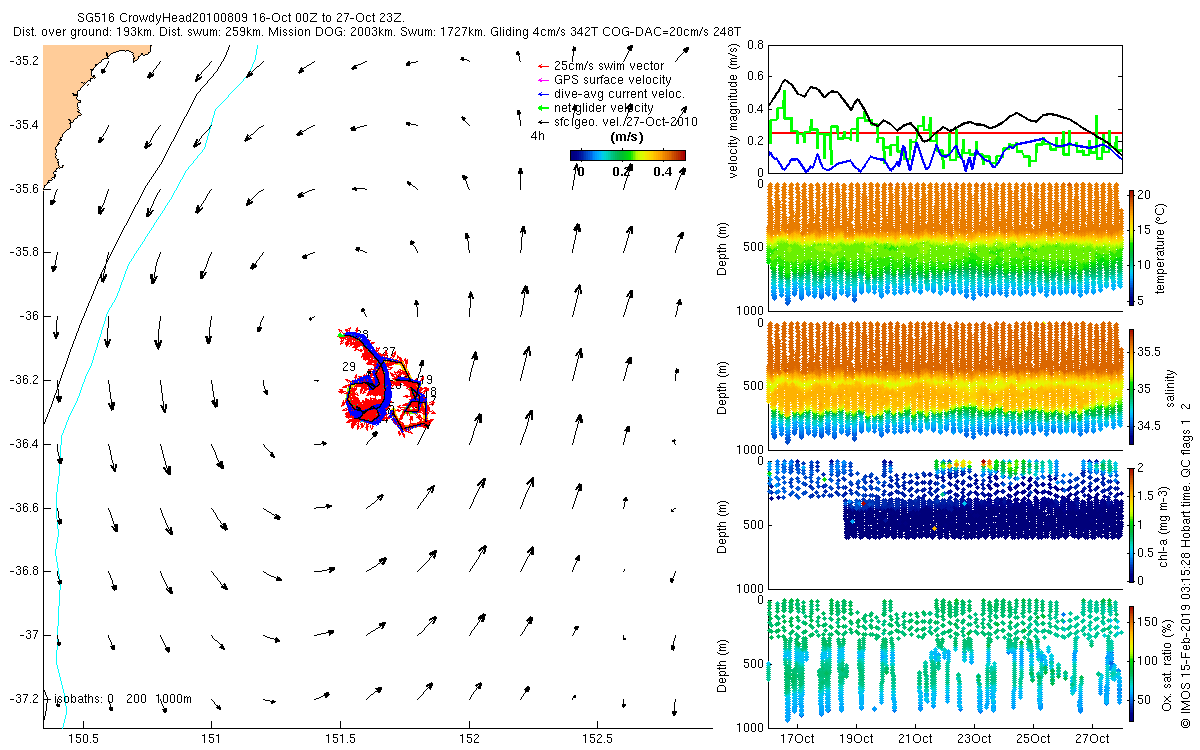Click the '(m/s)' label above the velocity colorbar
The width and height of the screenshot is (1200, 750).
[x=627, y=137]
